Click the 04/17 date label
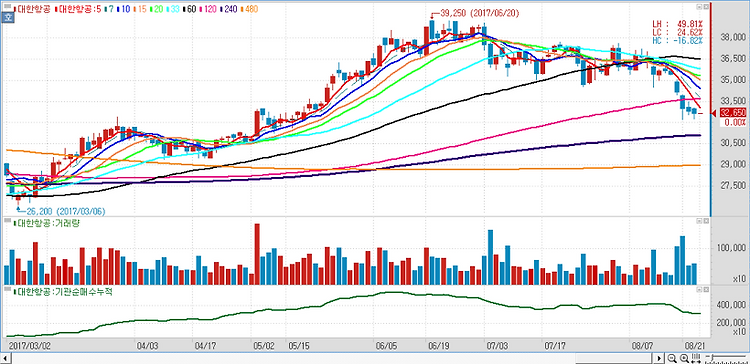This screenshot has height=364, width=750. 206,345
